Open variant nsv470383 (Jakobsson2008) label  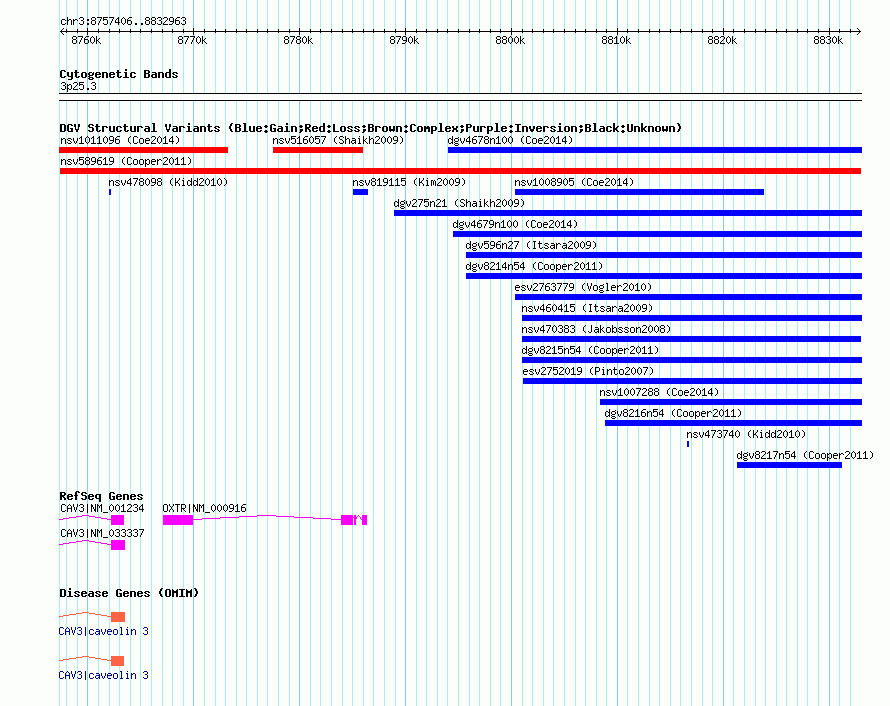596,329
